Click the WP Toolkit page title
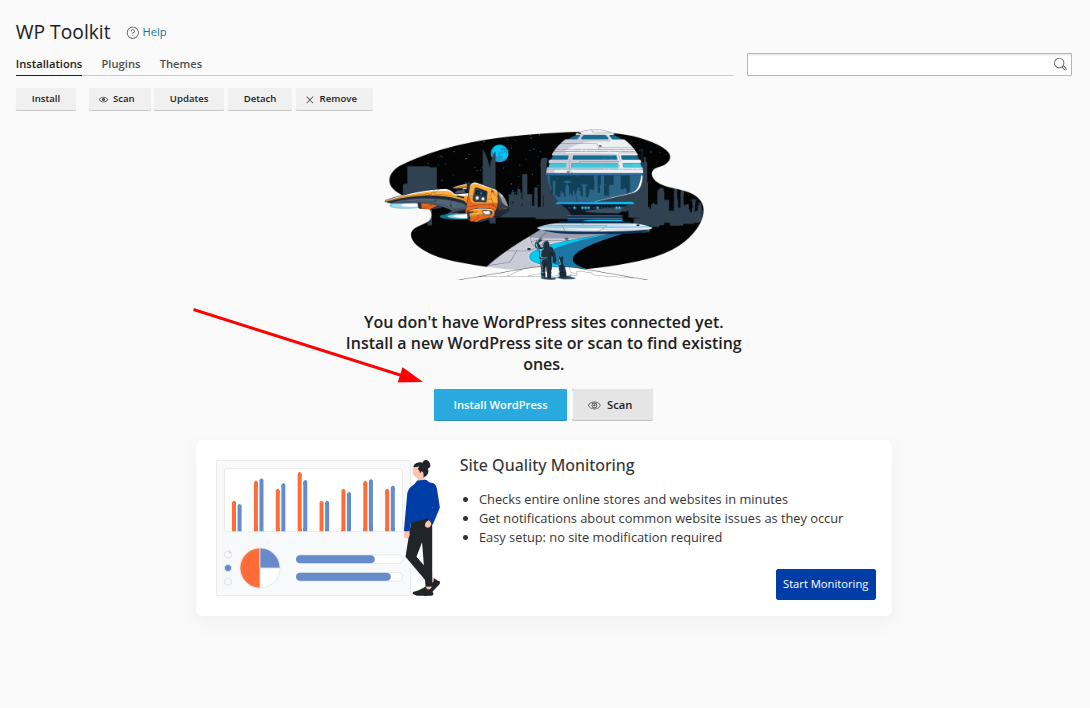 (x=63, y=32)
